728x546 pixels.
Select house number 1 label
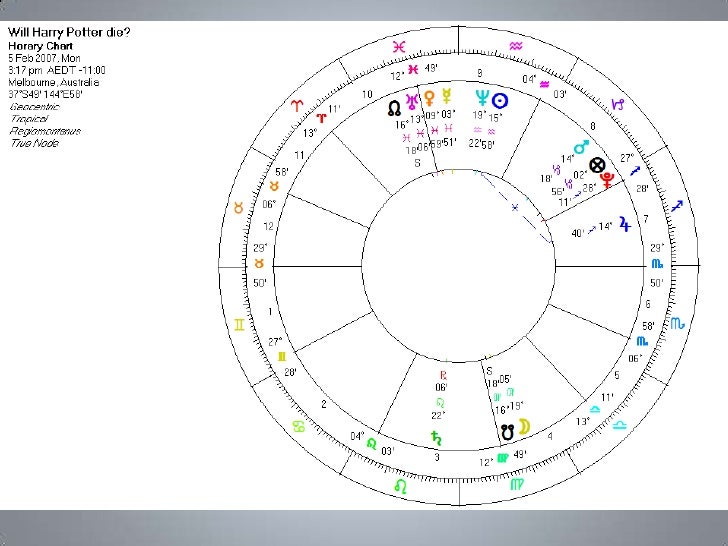tap(270, 312)
